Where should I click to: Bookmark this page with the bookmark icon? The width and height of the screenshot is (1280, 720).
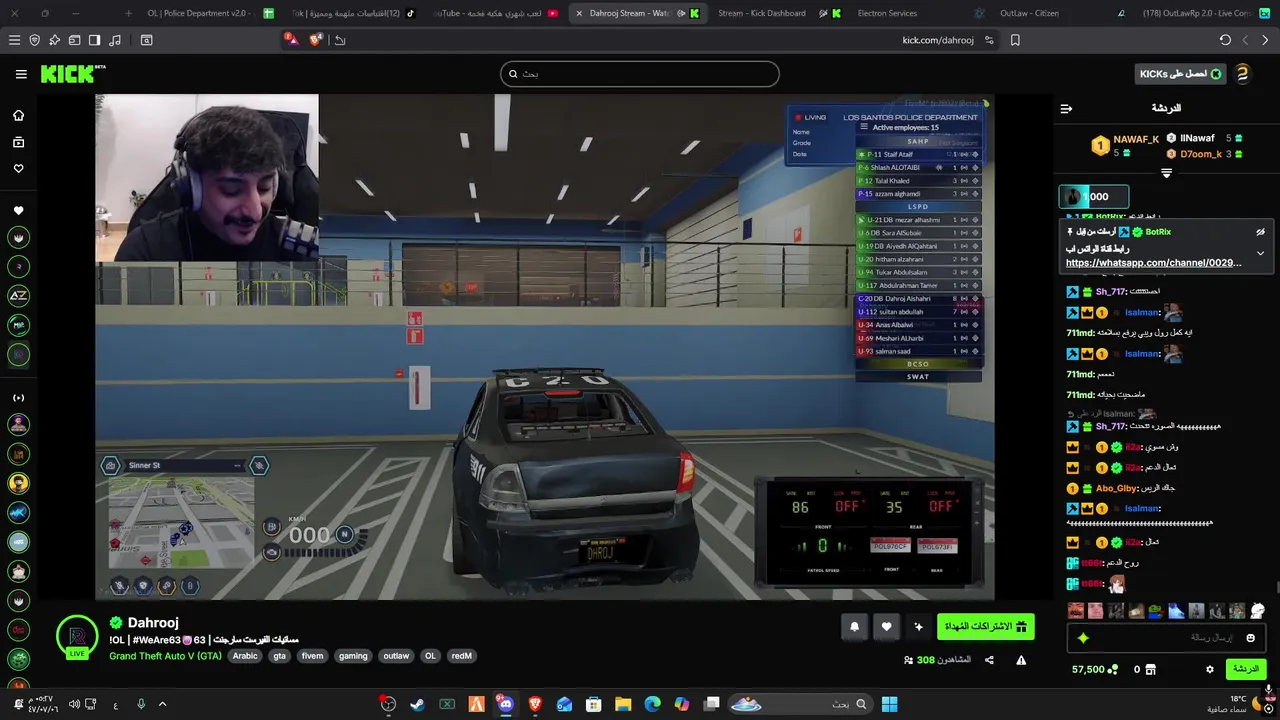pyautogui.click(x=1015, y=40)
